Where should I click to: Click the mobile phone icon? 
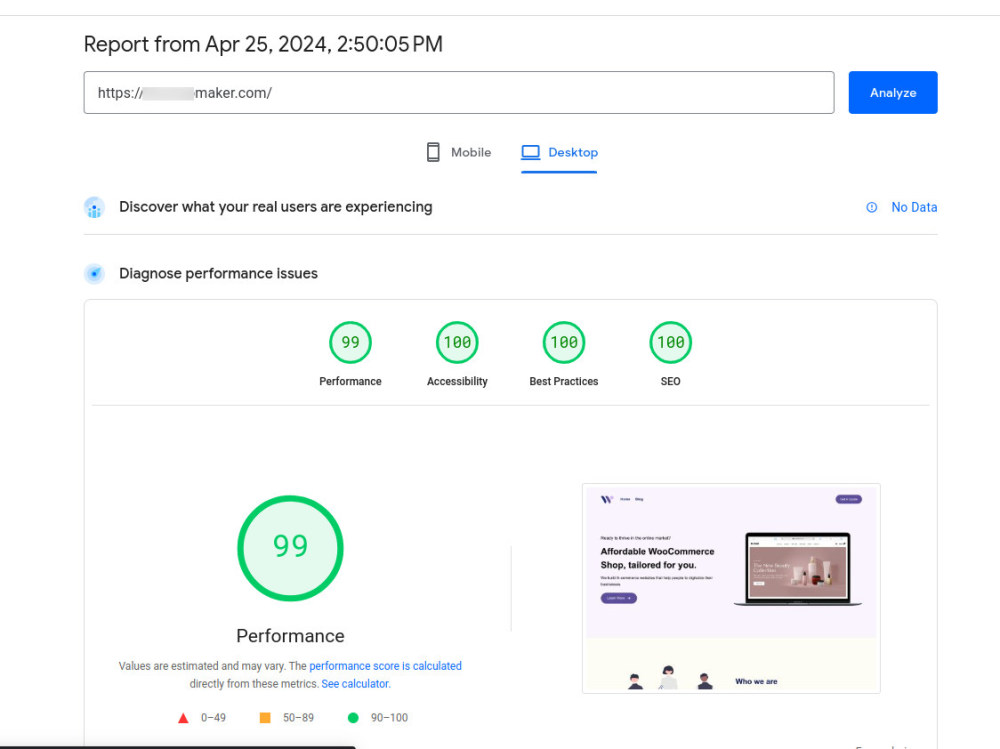(x=433, y=152)
